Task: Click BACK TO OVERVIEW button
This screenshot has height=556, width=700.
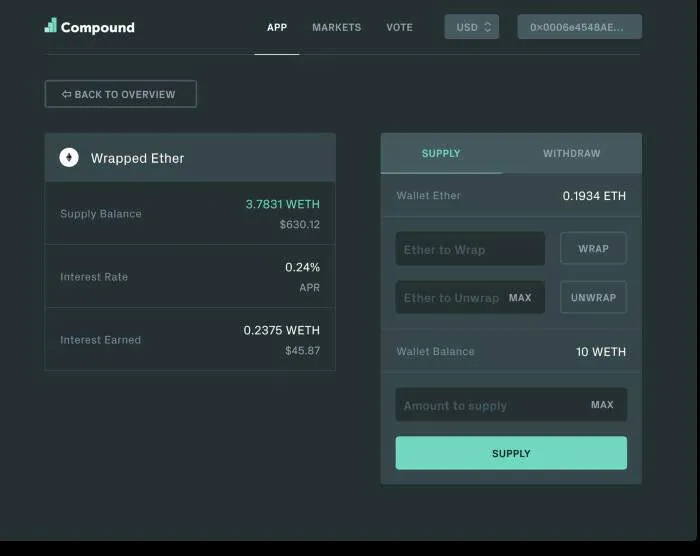Action: pyautogui.click(x=121, y=94)
